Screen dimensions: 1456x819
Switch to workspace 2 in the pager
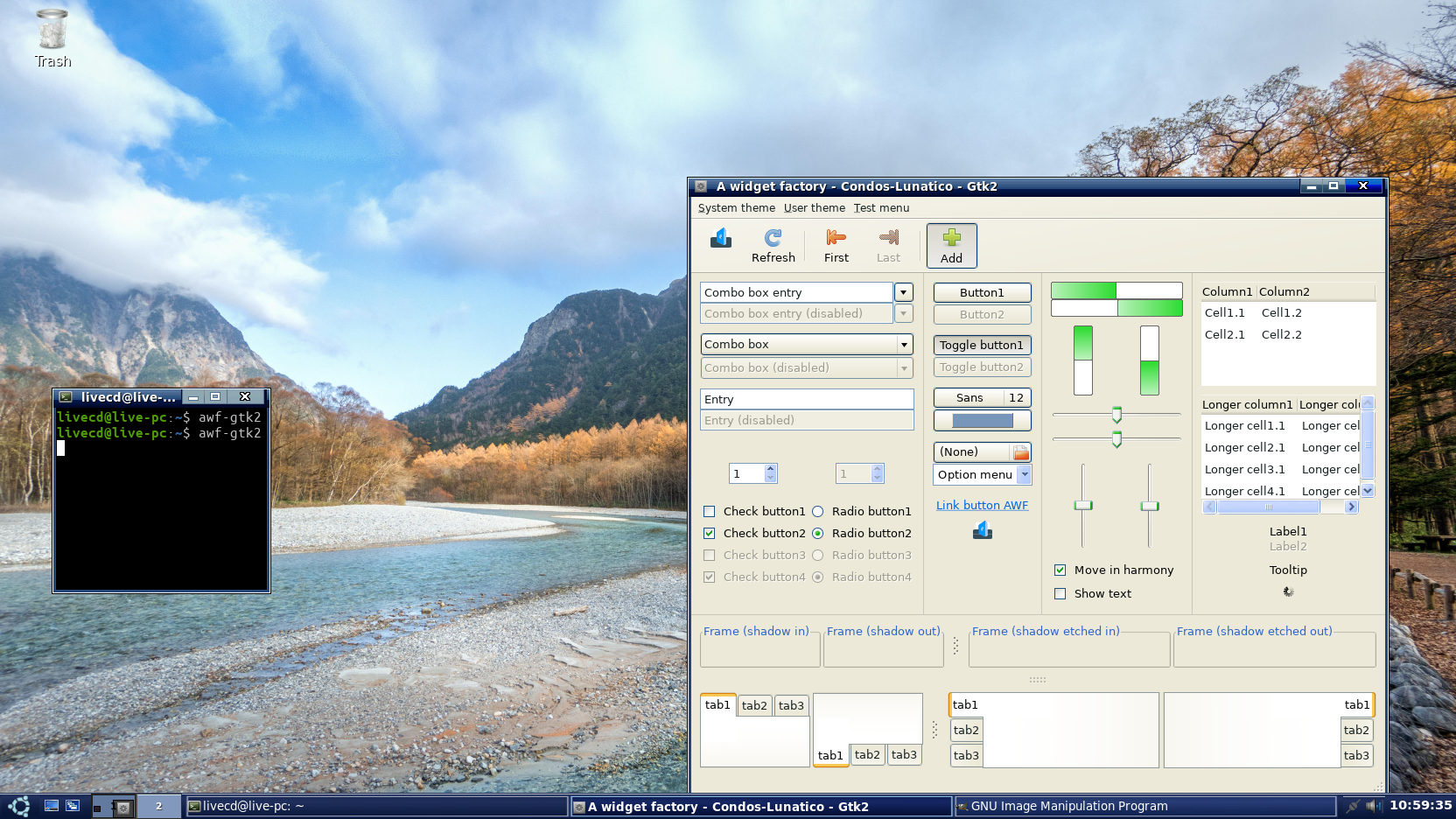click(158, 807)
